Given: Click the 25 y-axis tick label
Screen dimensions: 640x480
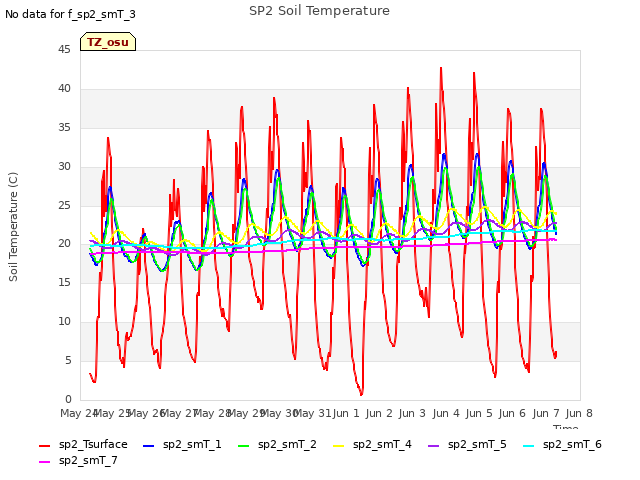Looking at the screenshot, I should (x=64, y=205).
